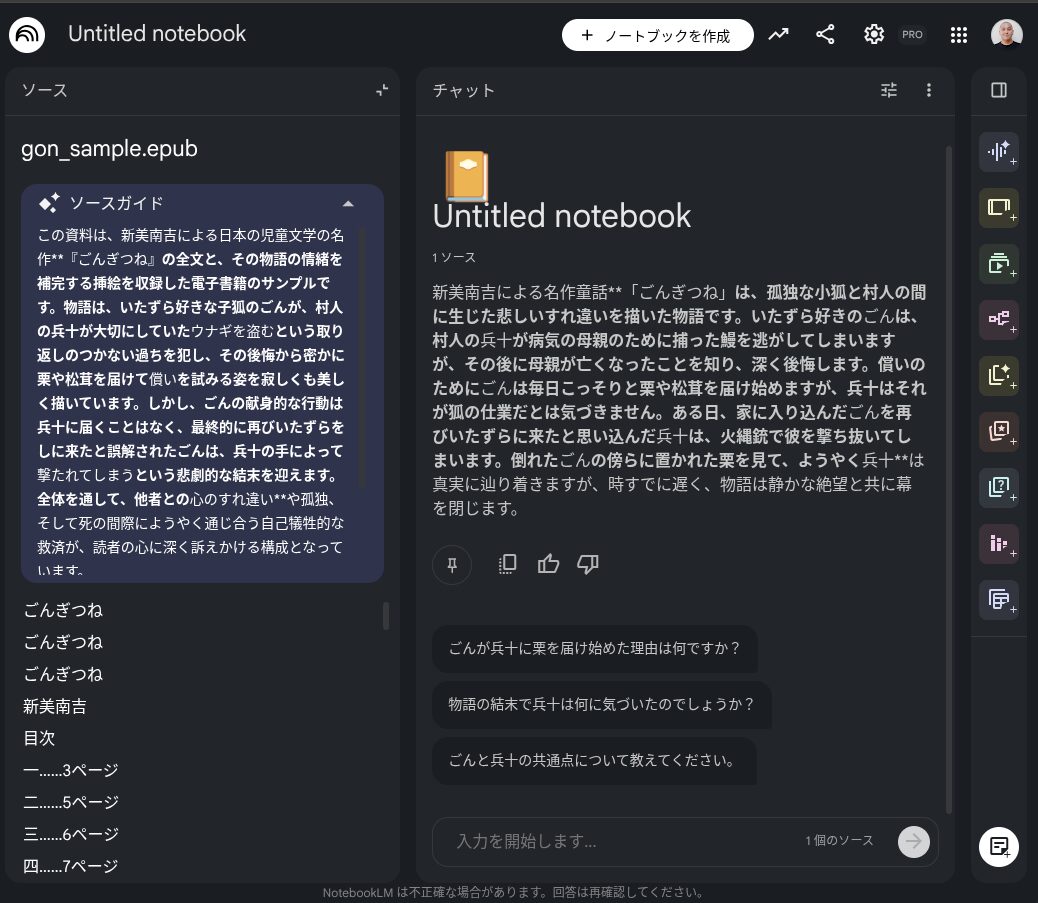Image resolution: width=1038 pixels, height=903 pixels.
Task: Give the summary a thumbs up
Action: click(548, 564)
